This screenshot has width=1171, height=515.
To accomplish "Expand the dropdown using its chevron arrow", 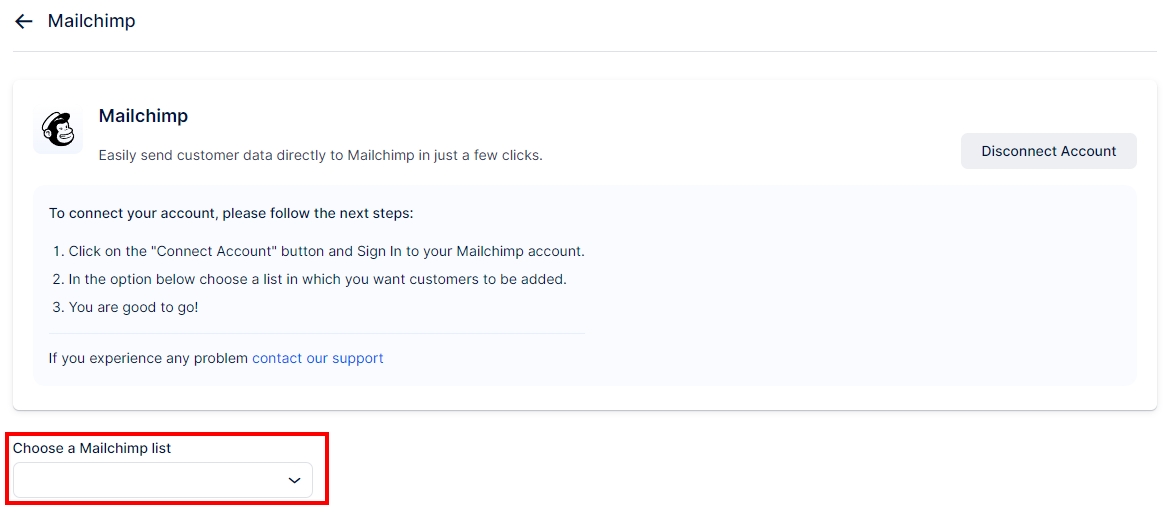I will click(x=294, y=481).
